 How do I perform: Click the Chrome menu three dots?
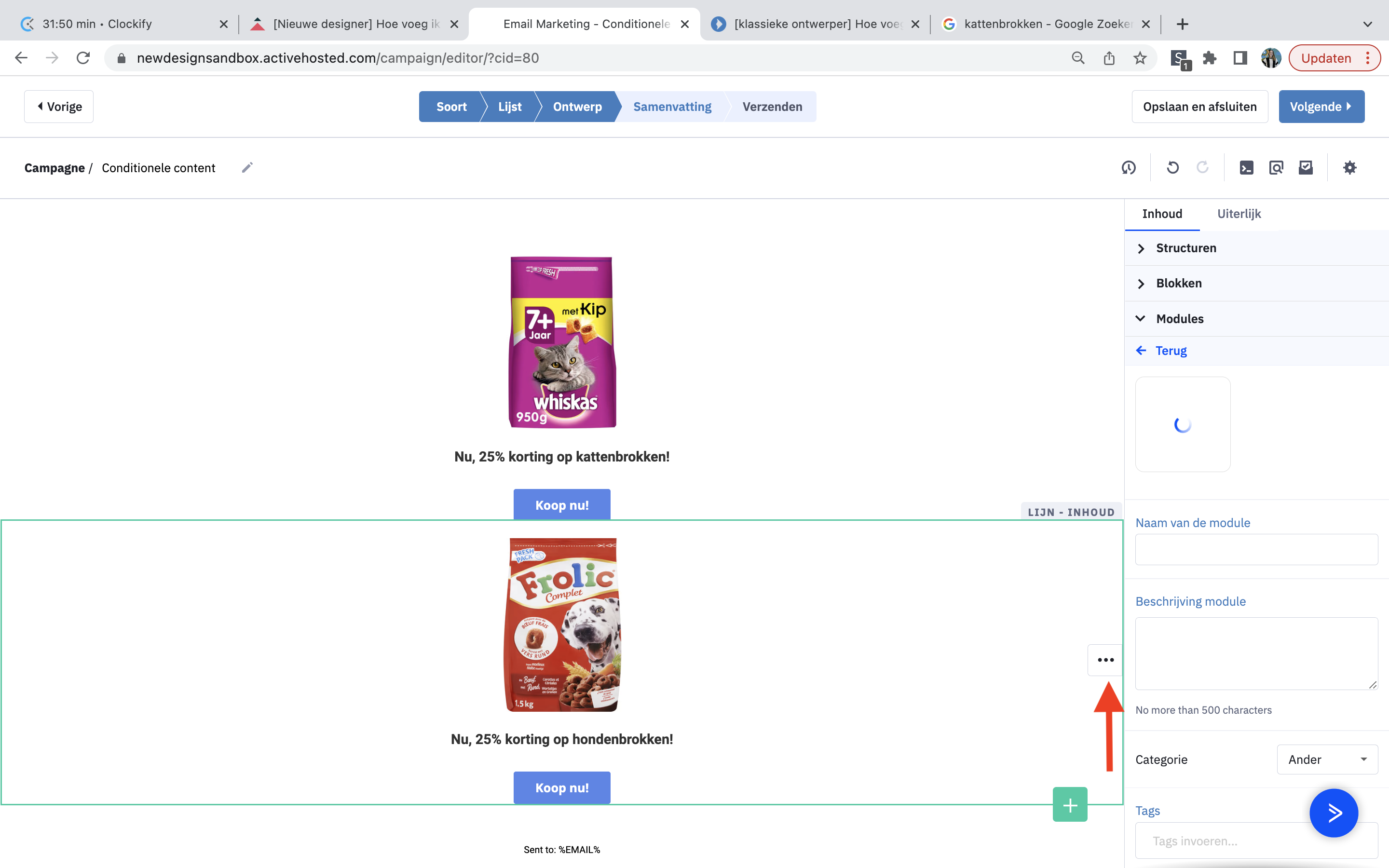tap(1368, 58)
